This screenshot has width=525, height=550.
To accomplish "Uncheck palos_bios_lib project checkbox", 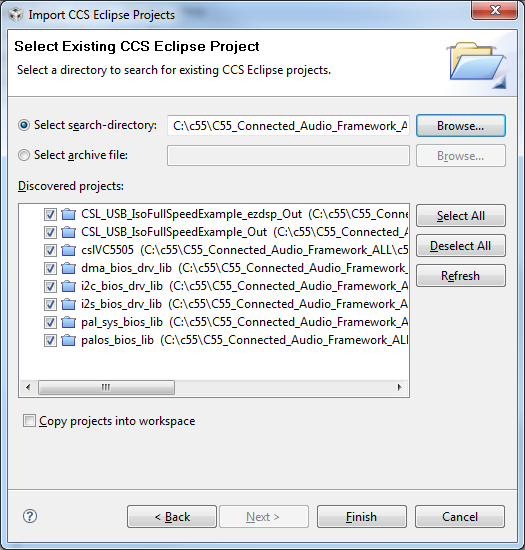I will (x=50, y=340).
